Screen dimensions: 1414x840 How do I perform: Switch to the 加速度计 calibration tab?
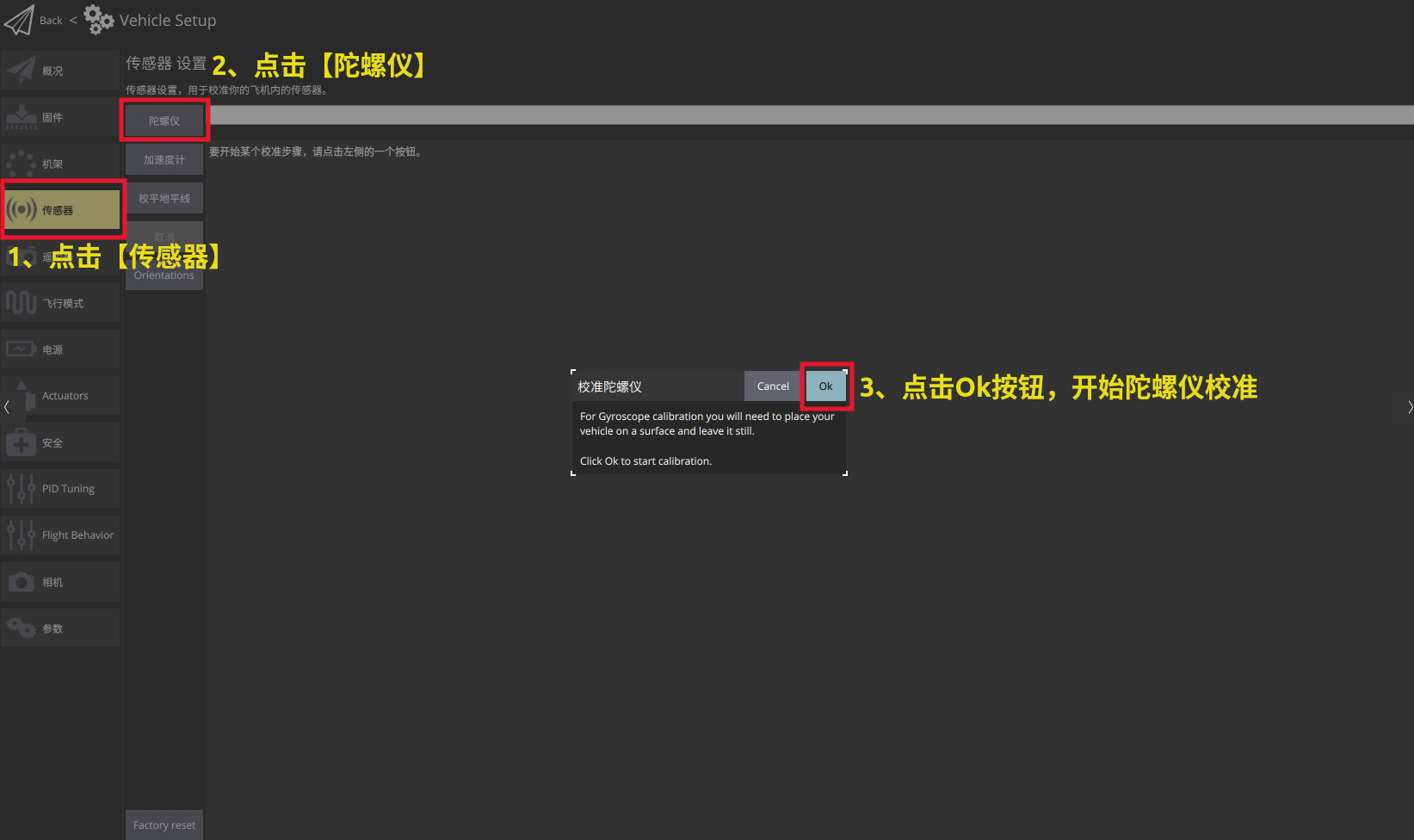coord(164,158)
